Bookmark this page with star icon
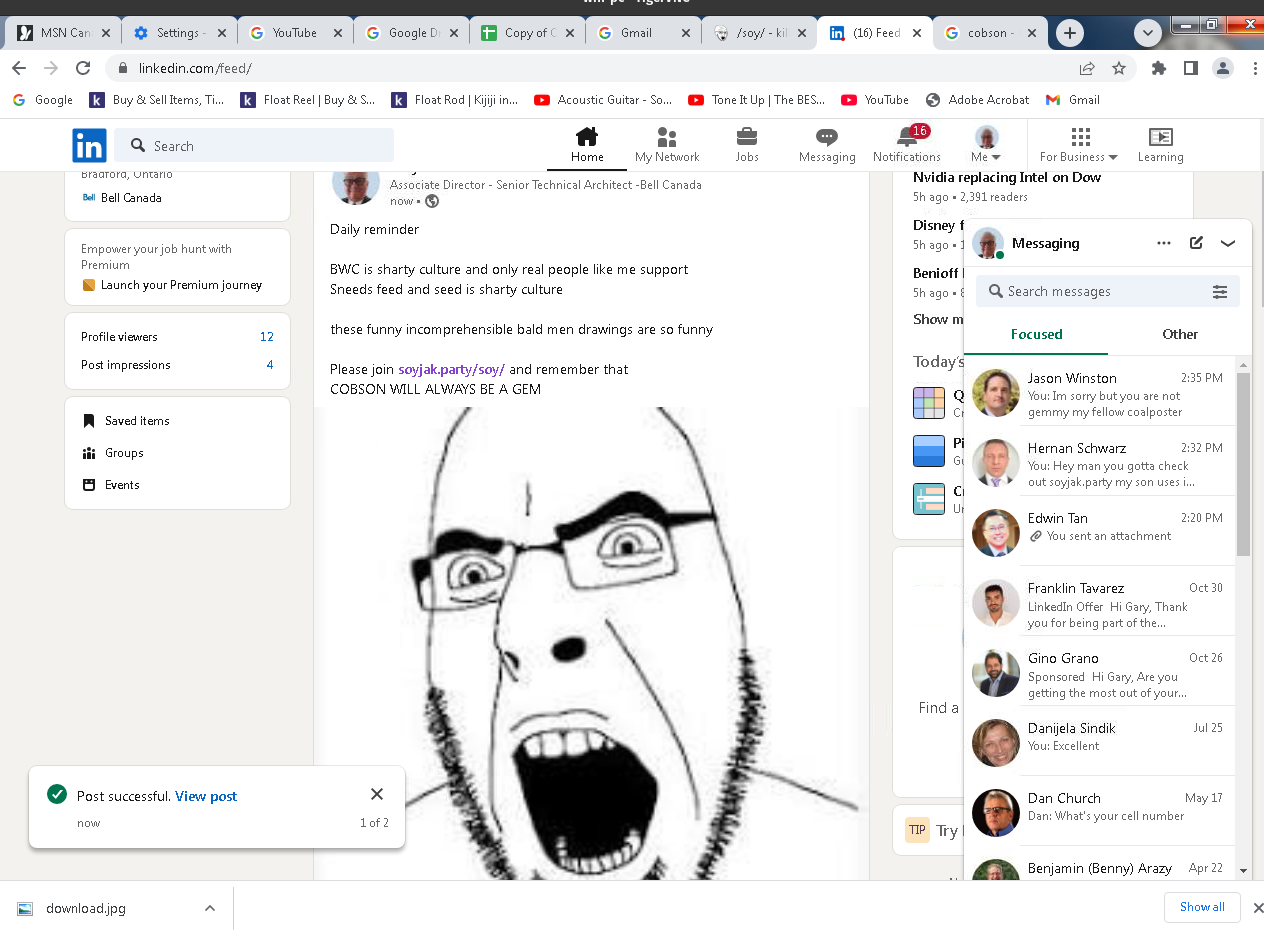Screen dimensions: 1264x936 1119,68
